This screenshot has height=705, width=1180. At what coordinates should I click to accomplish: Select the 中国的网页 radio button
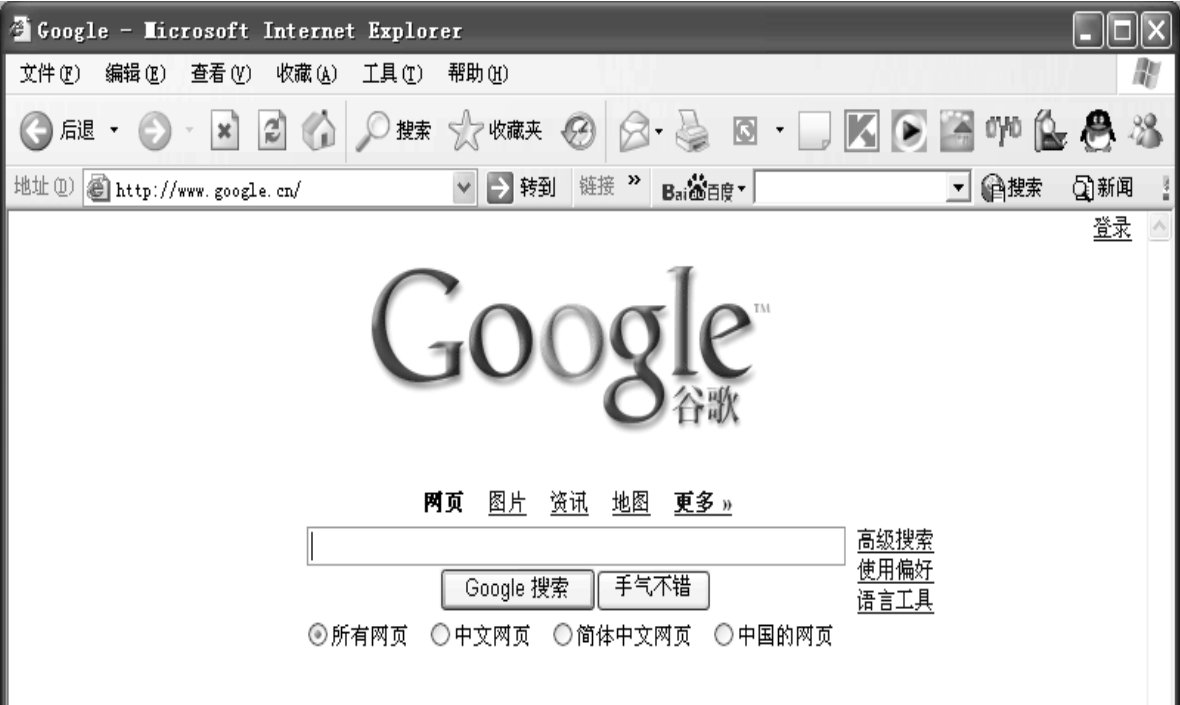(x=723, y=635)
